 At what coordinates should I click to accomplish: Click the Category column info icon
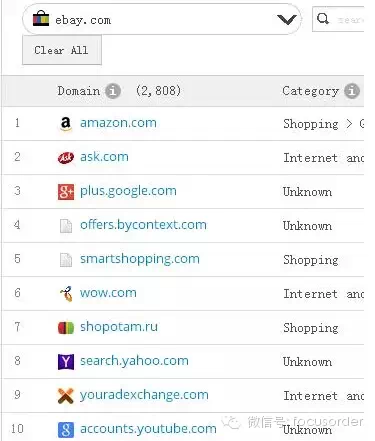click(352, 91)
